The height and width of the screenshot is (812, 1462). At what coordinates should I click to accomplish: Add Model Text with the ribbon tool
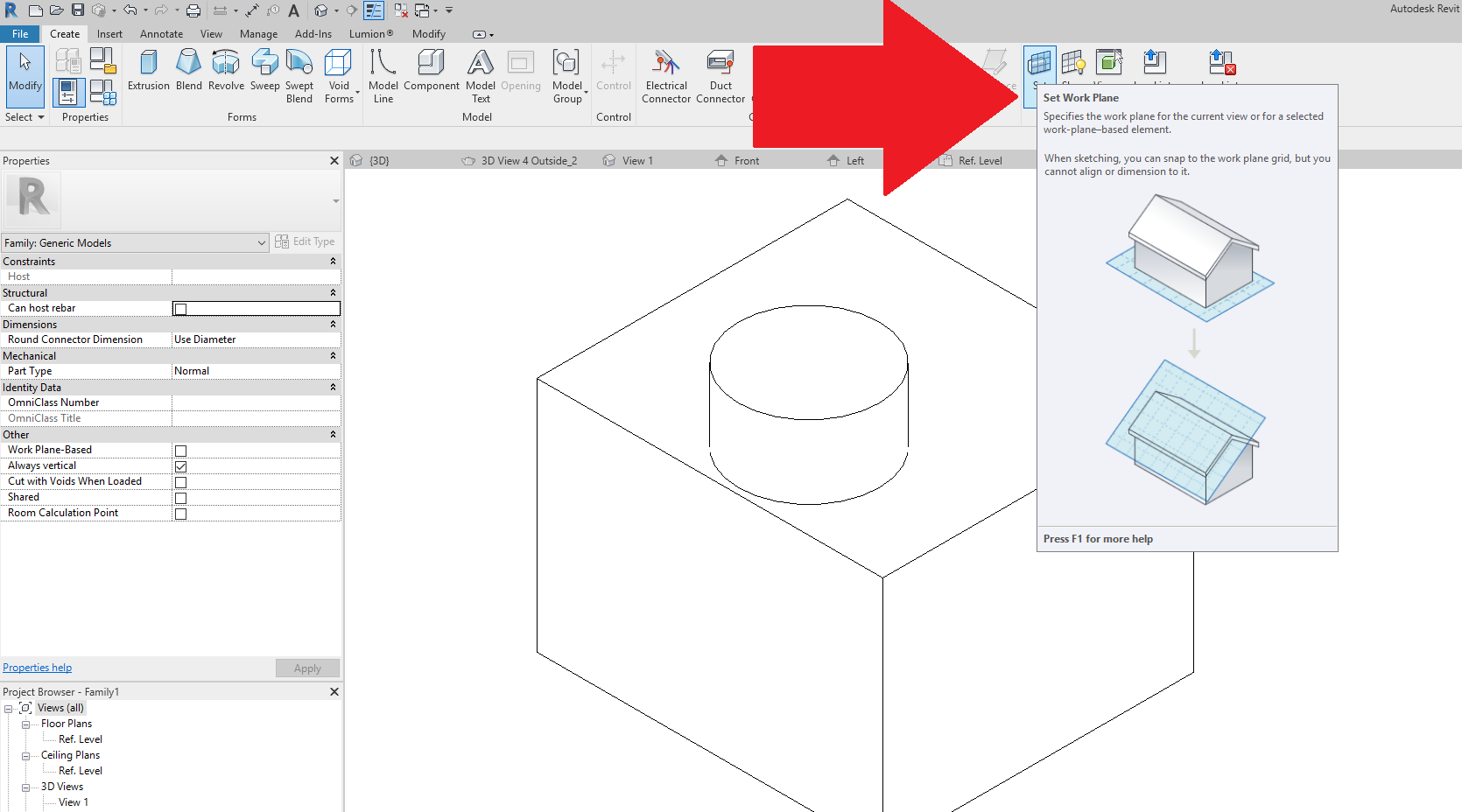point(481,76)
